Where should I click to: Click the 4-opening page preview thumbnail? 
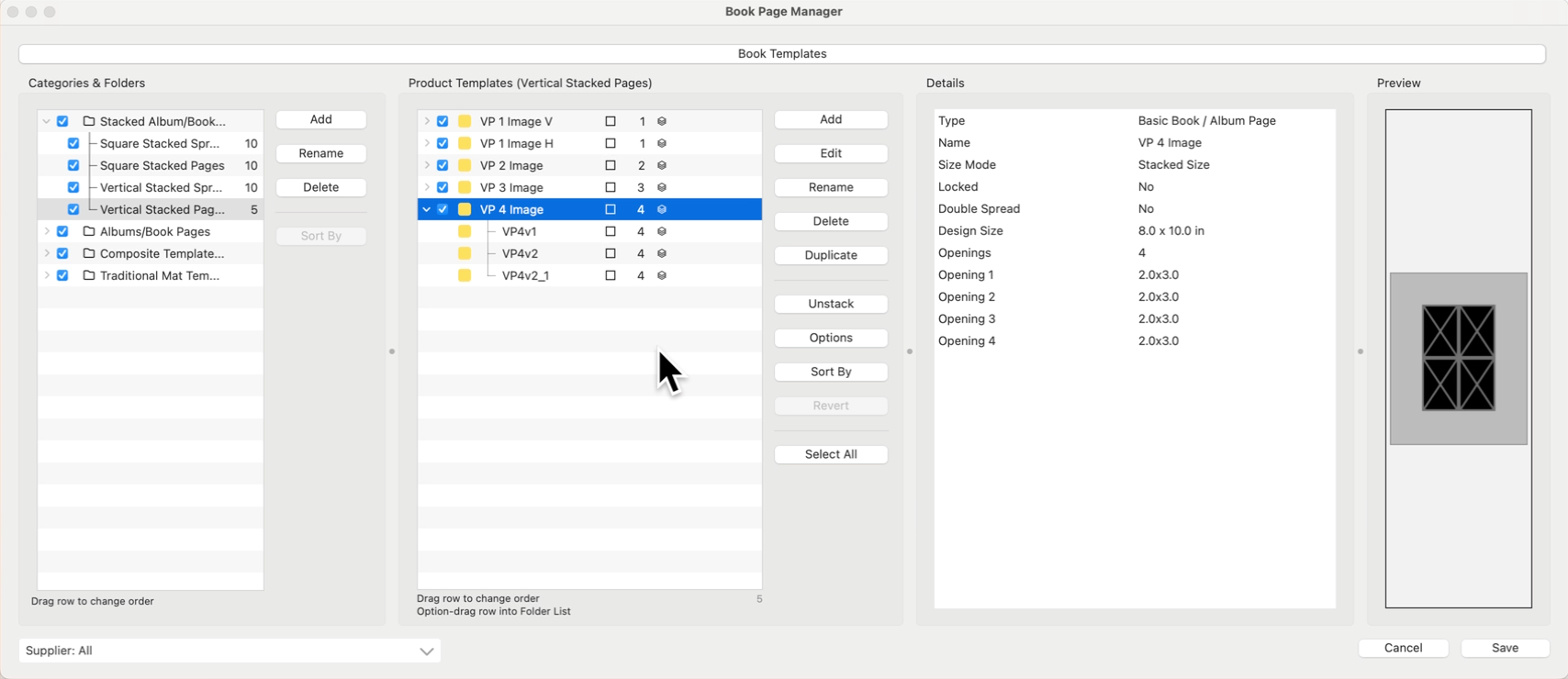click(x=1458, y=358)
